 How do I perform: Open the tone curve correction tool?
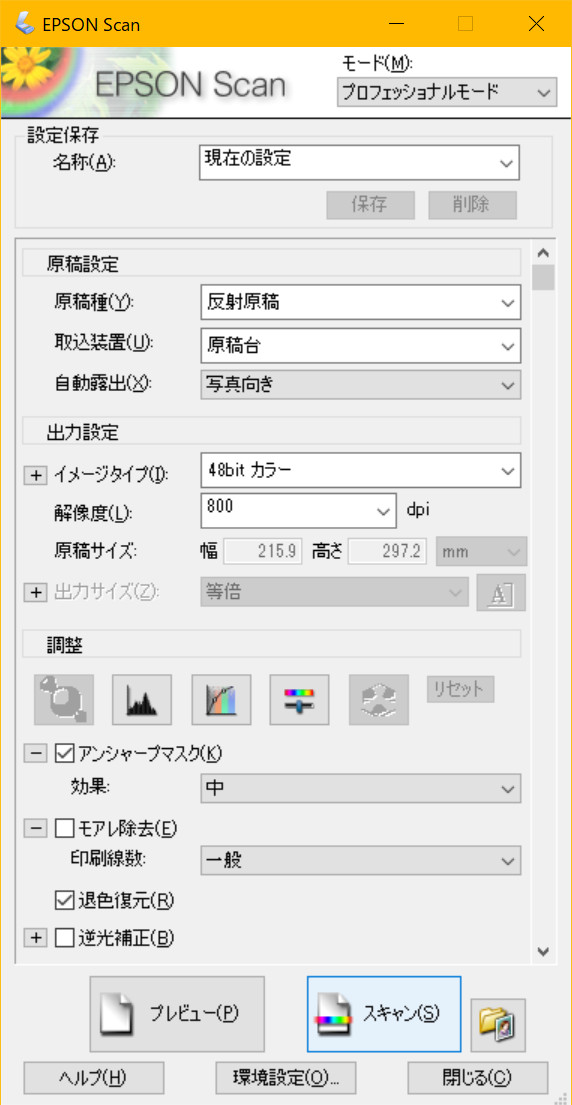coord(221,700)
